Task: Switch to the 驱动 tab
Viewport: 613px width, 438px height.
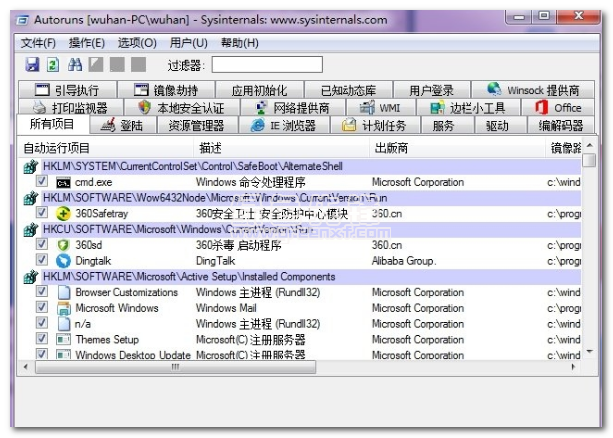Action: click(501, 126)
